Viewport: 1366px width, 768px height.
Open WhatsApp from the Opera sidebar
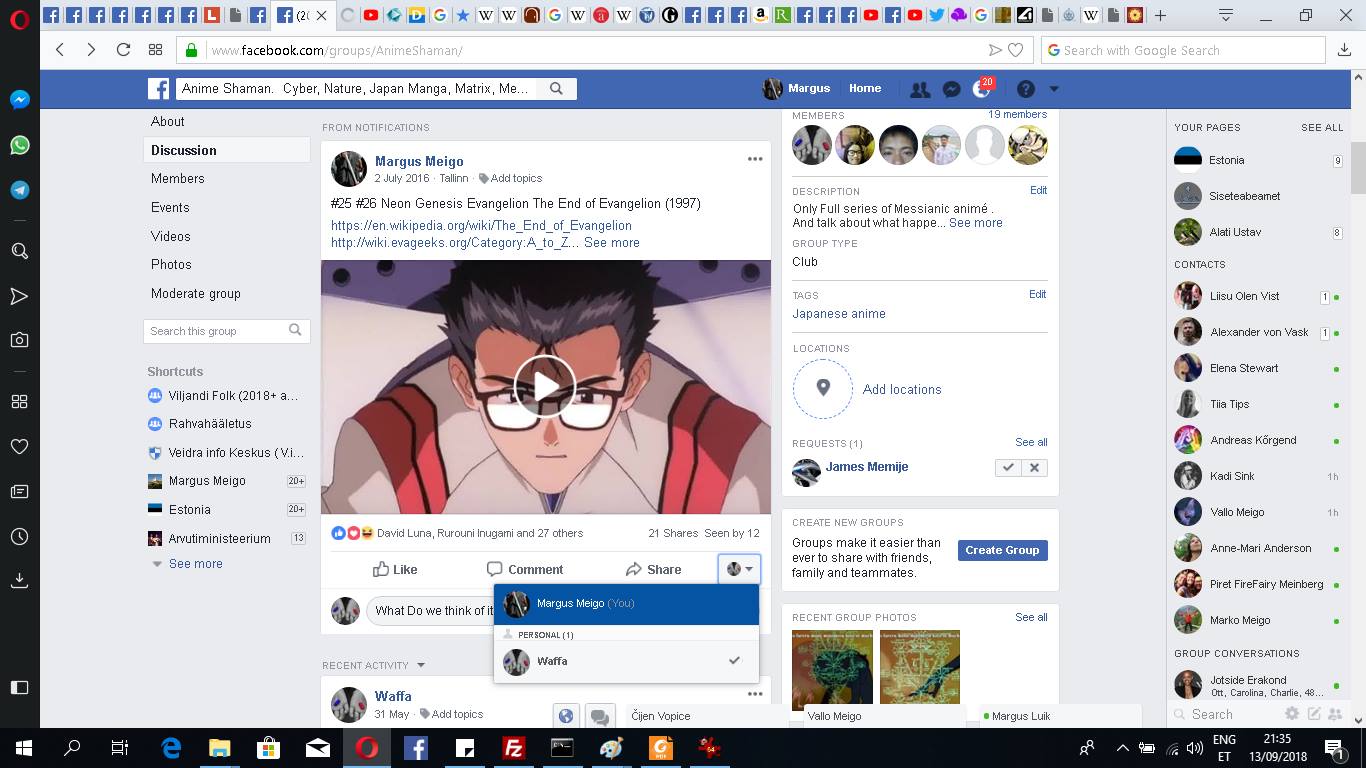(x=19, y=145)
